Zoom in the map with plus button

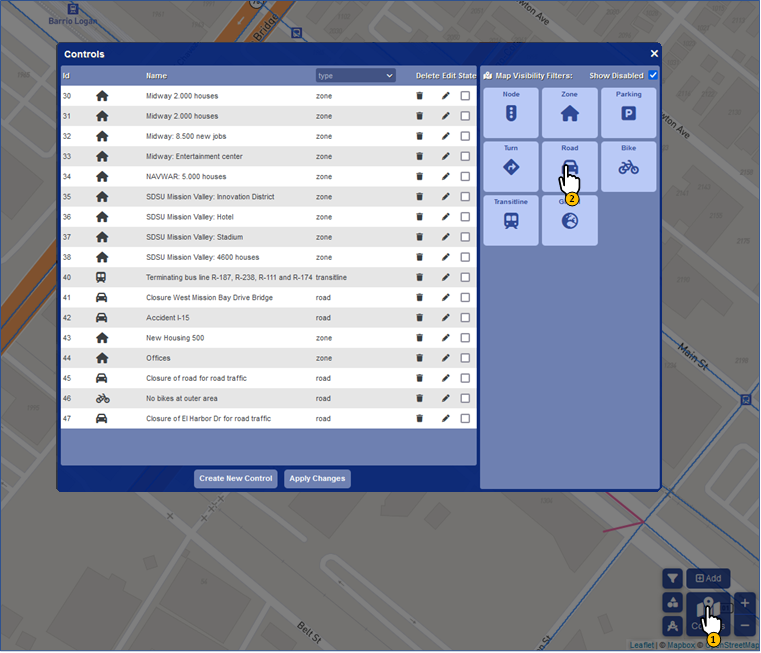745,603
